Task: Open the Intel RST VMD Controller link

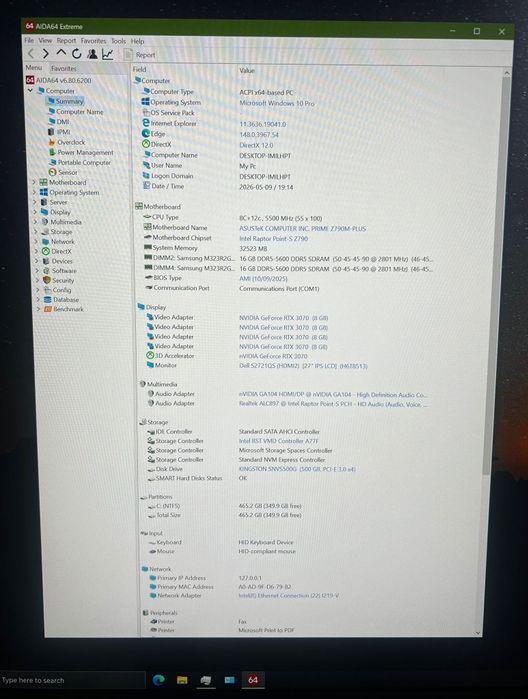Action: (278, 441)
